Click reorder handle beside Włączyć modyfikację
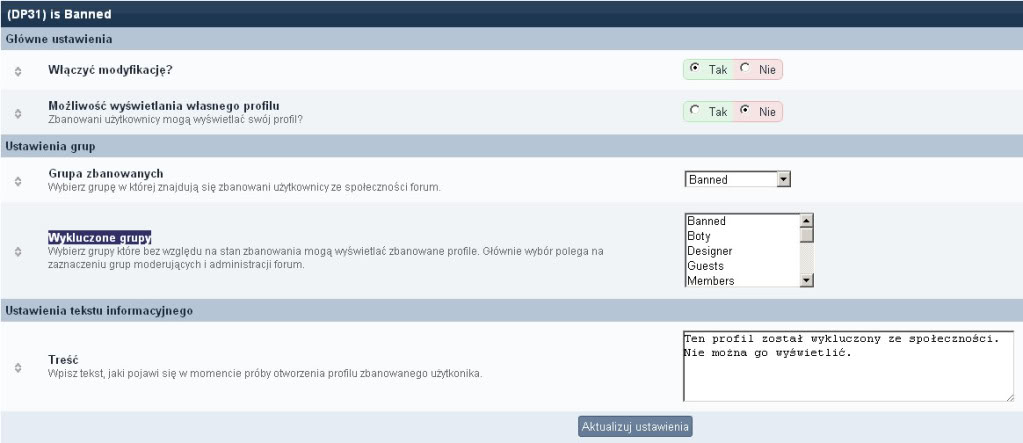Viewport: 1023px width, 443px height. 18,71
